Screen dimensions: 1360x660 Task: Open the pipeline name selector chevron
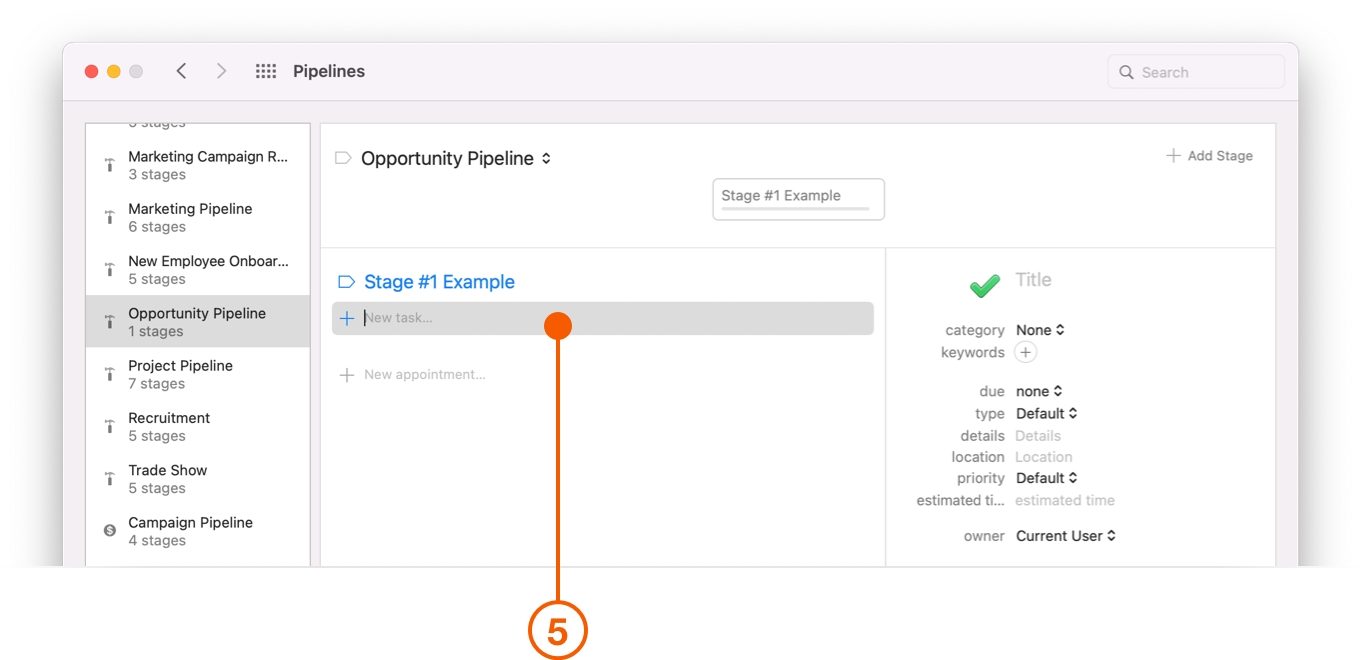pos(547,158)
